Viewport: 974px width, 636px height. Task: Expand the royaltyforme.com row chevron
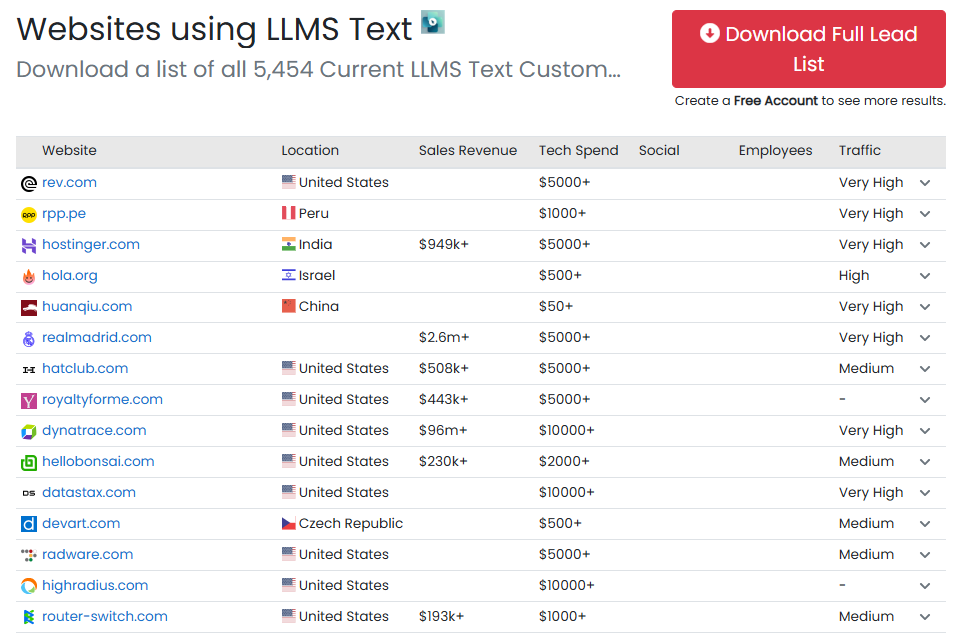coord(924,401)
